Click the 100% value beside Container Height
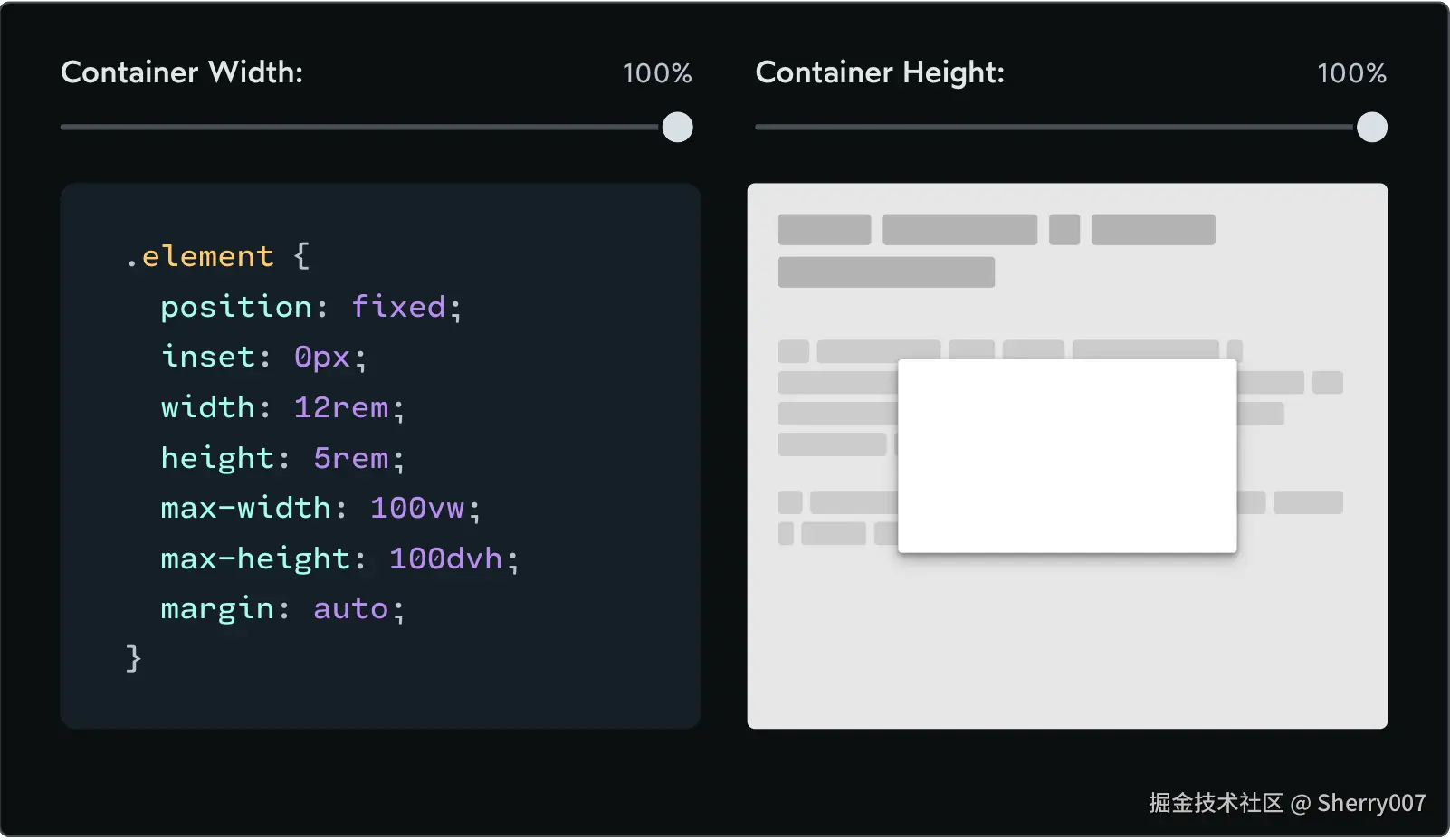1450x840 pixels. pyautogui.click(x=1351, y=73)
